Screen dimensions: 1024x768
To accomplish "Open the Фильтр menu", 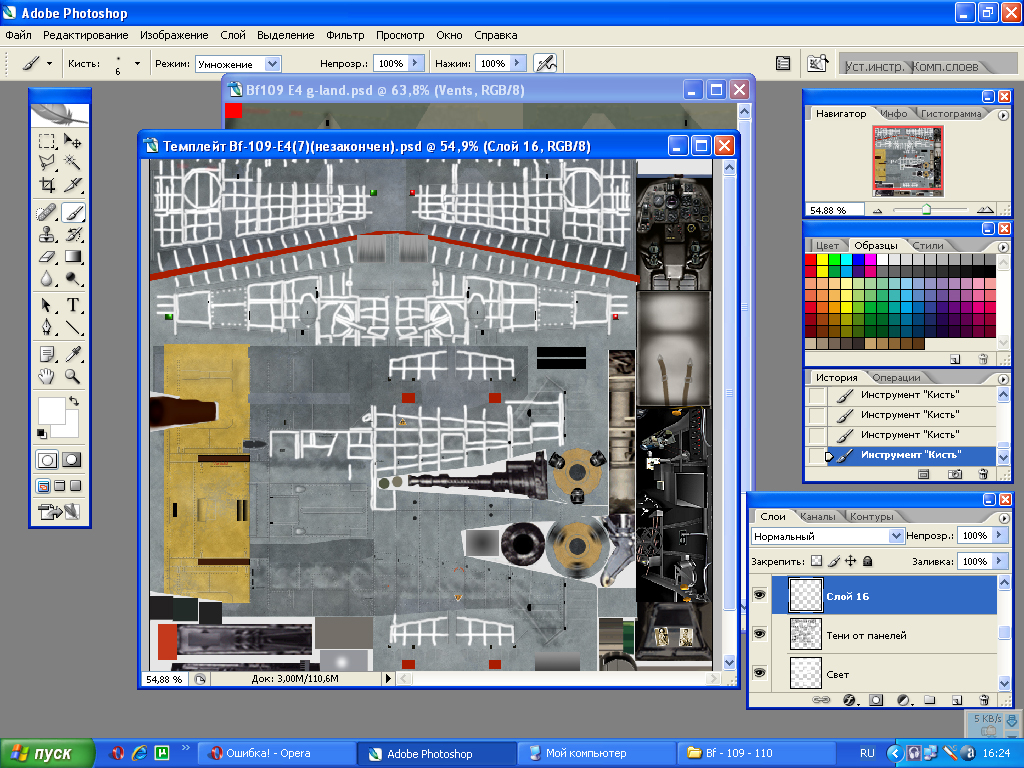I will coord(345,35).
